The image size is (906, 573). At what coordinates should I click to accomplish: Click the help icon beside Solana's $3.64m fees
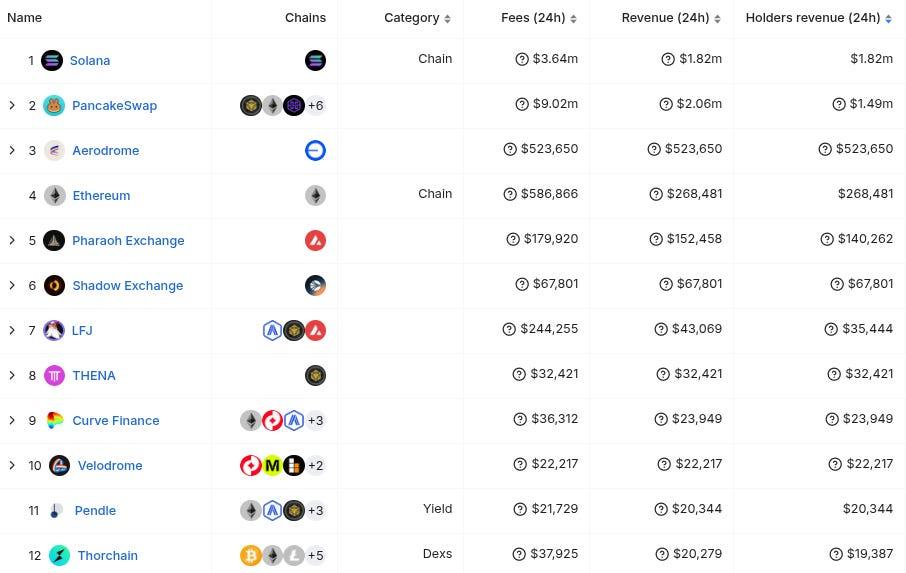(x=522, y=59)
